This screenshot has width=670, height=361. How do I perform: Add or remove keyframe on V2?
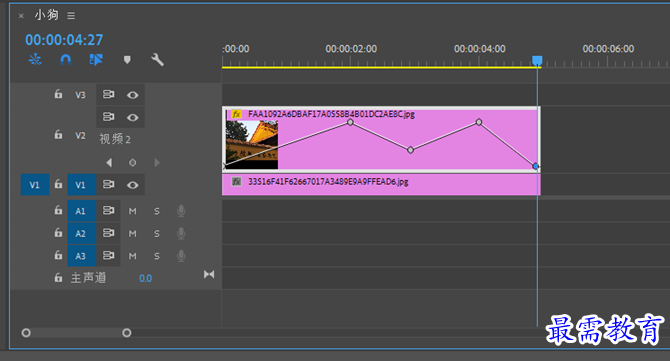tap(132, 163)
